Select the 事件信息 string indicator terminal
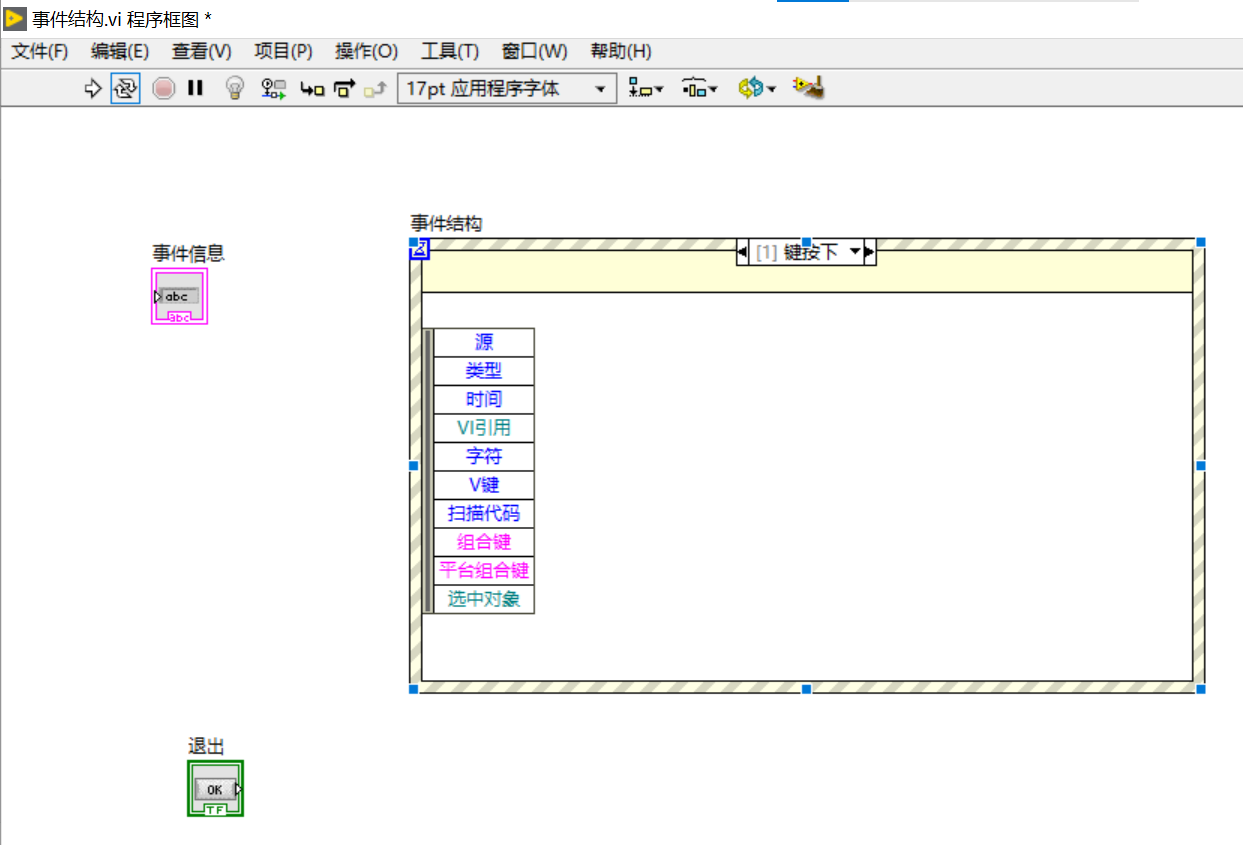Viewport: 1243px width, 845px height. point(180,296)
